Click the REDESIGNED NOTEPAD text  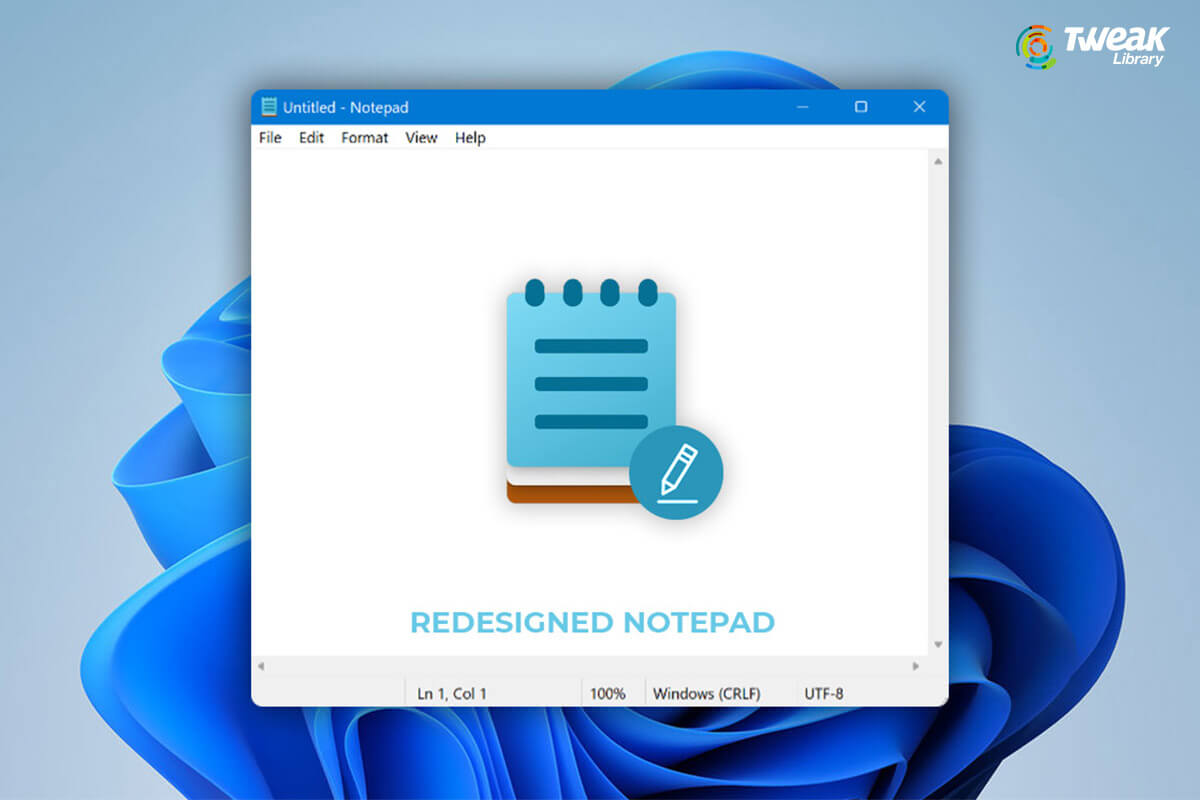click(x=591, y=622)
